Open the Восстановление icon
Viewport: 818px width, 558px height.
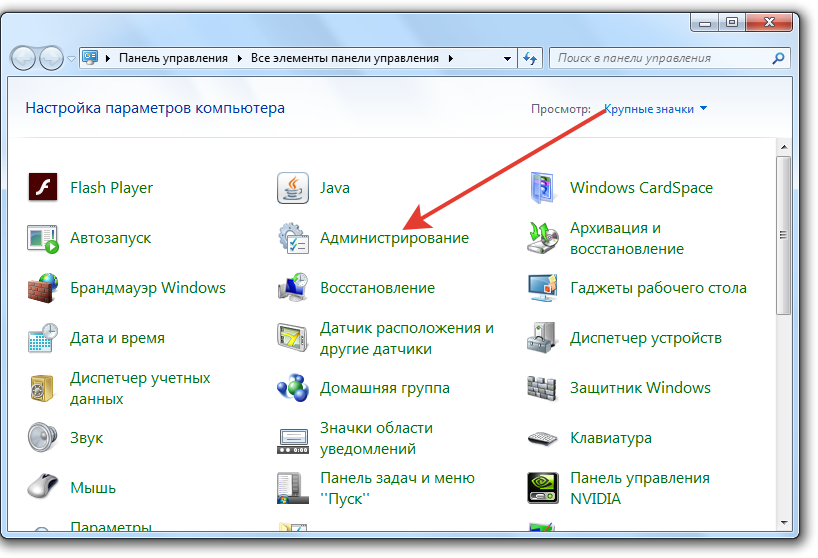click(x=293, y=287)
